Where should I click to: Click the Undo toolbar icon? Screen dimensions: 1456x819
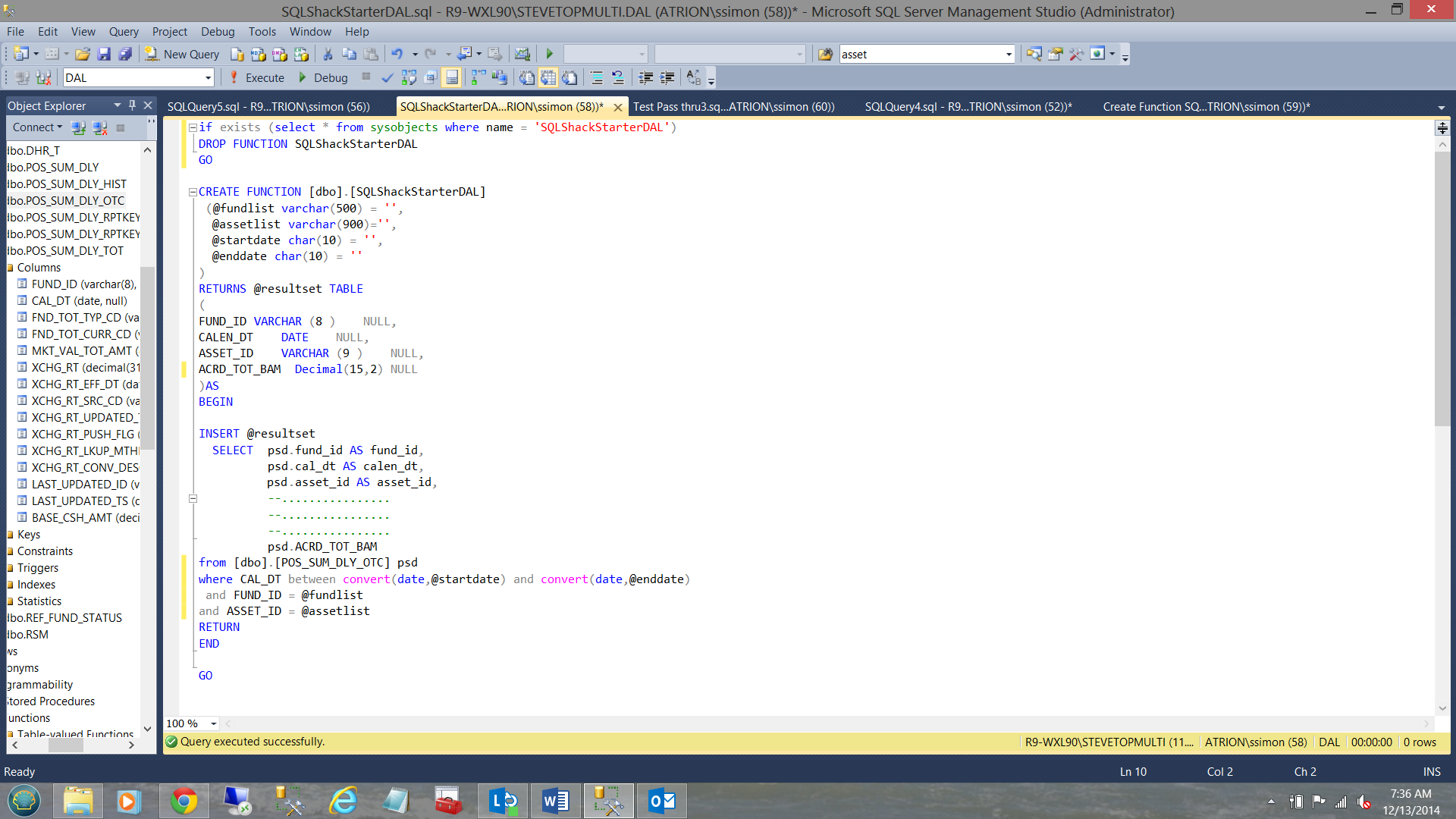click(397, 54)
